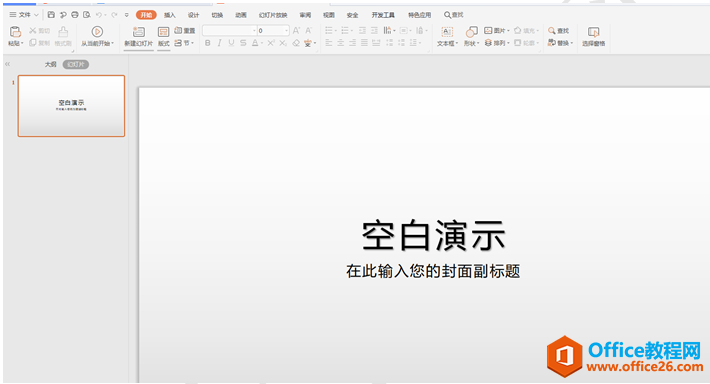The image size is (710, 384).
Task: Switch to the Slide Show (幻灯片放映) tab
Action: click(x=273, y=15)
